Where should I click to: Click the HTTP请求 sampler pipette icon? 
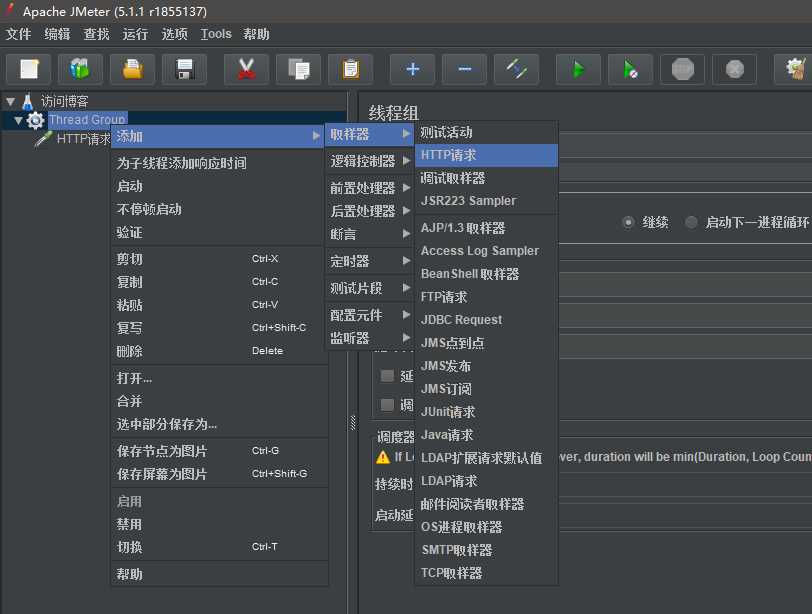pyautogui.click(x=43, y=139)
